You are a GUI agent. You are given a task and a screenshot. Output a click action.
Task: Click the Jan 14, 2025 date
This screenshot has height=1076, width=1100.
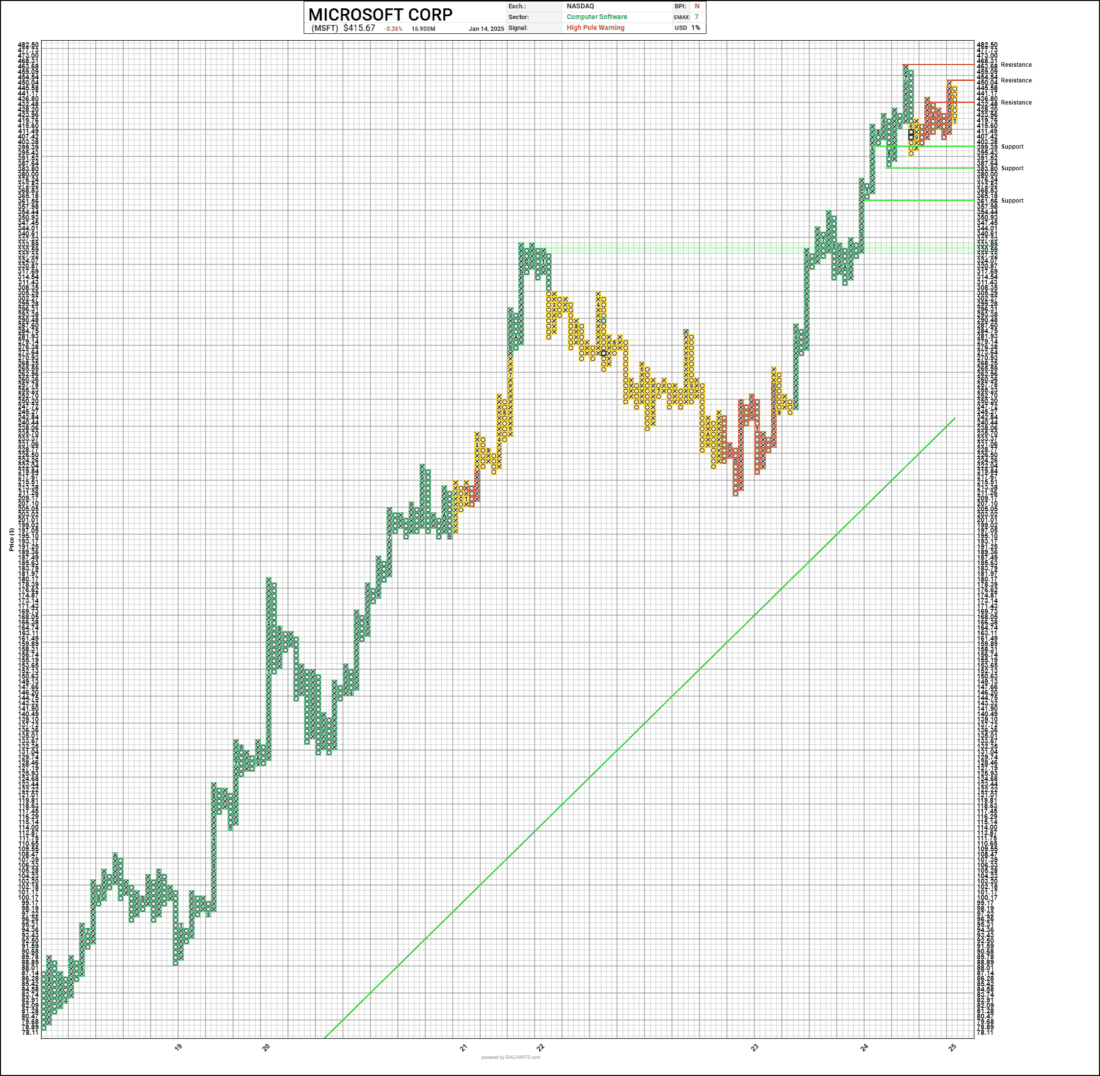pos(486,29)
